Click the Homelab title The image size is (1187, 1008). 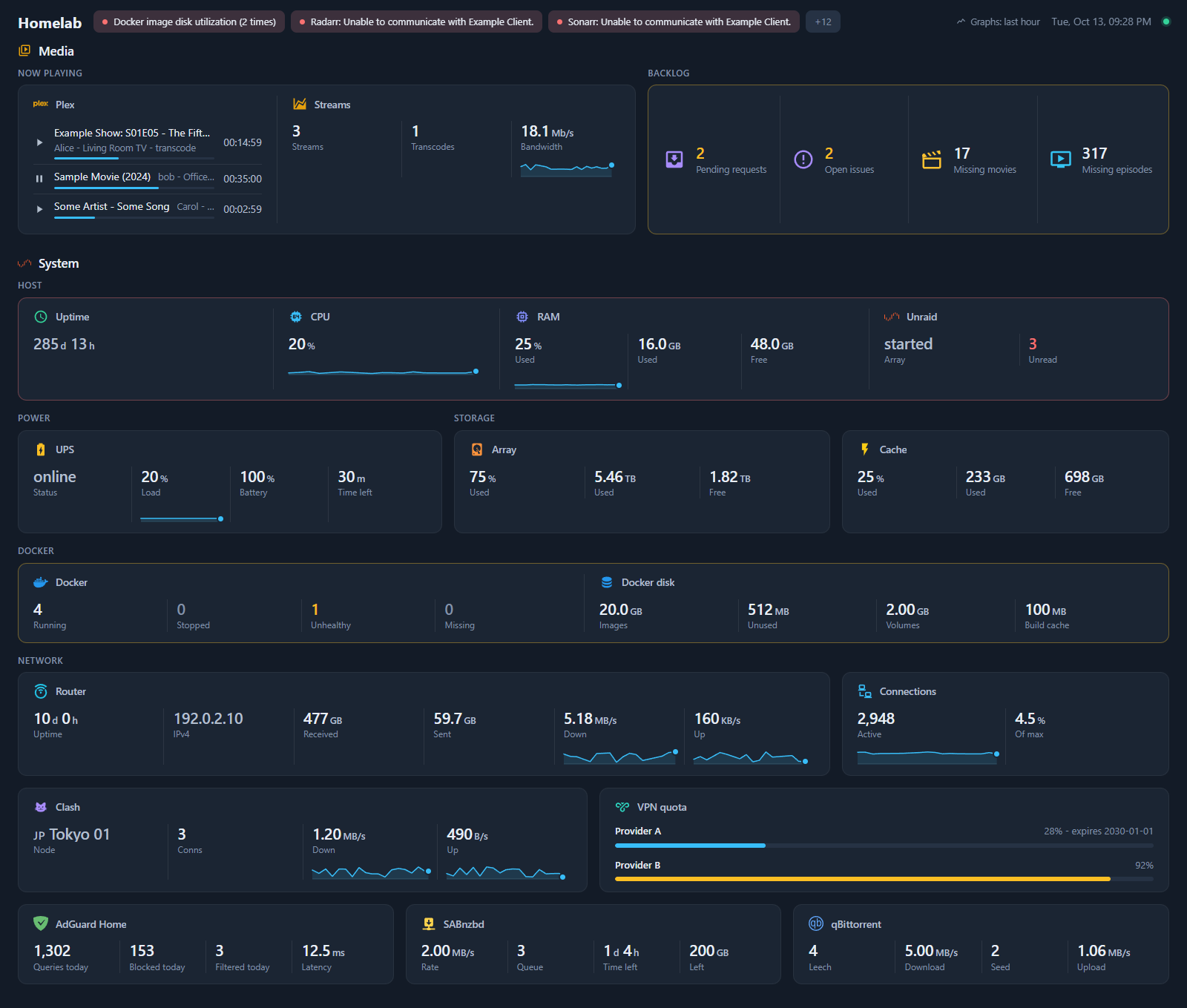click(x=50, y=23)
